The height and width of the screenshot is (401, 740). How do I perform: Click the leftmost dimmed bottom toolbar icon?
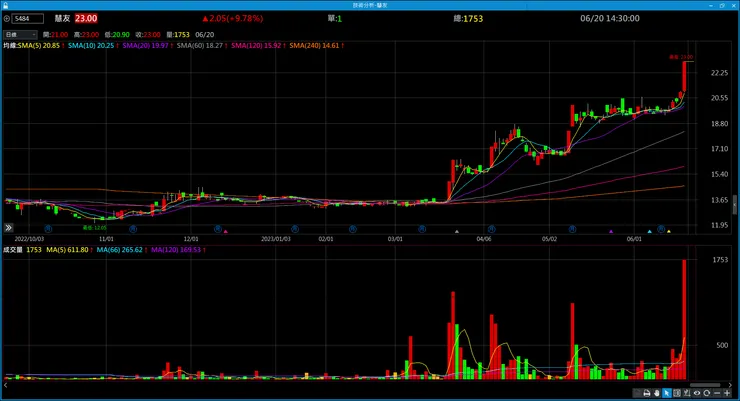pos(637,393)
